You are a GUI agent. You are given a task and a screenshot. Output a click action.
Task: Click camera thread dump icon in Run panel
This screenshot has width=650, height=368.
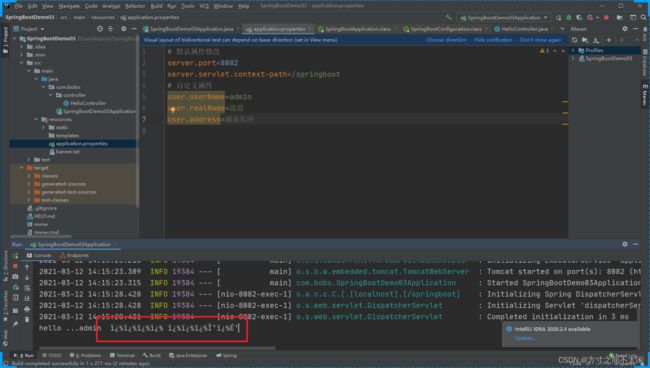coord(15,276)
